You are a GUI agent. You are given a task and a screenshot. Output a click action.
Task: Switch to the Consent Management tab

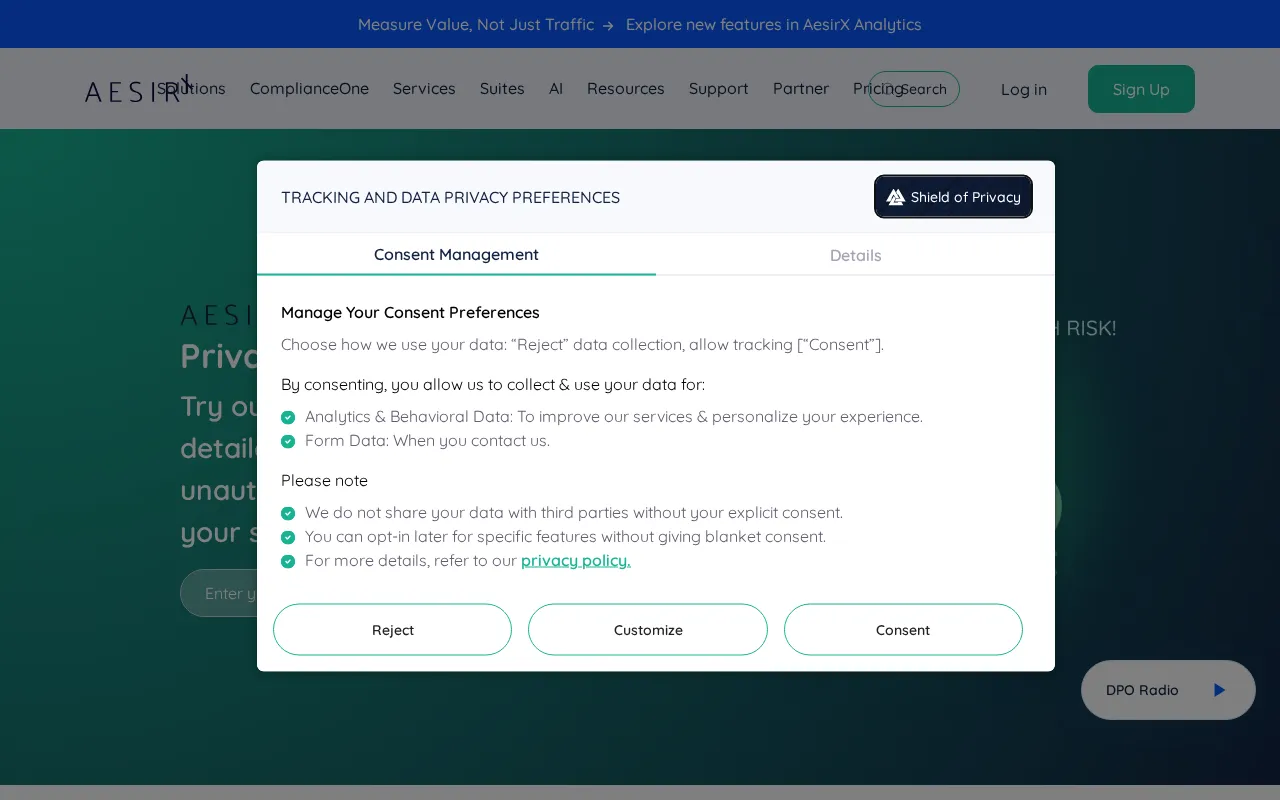tap(456, 254)
